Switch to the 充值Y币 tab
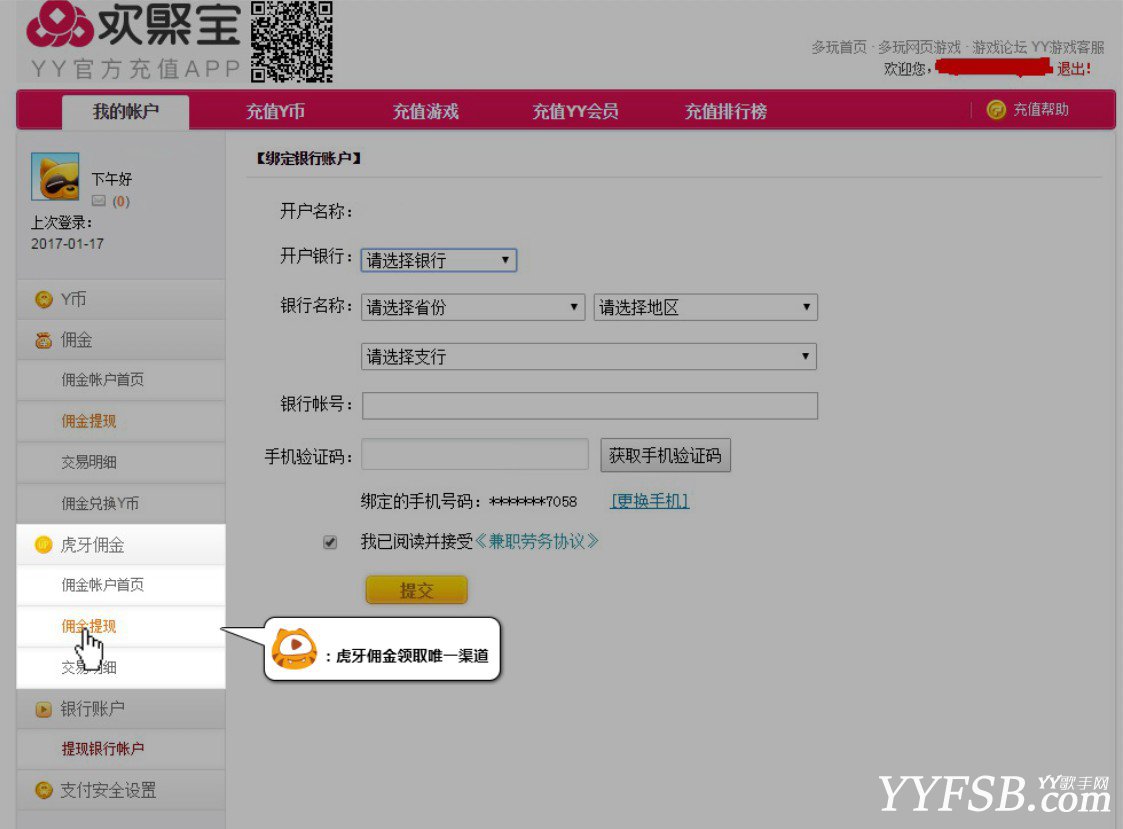This screenshot has width=1123, height=829. coord(275,112)
